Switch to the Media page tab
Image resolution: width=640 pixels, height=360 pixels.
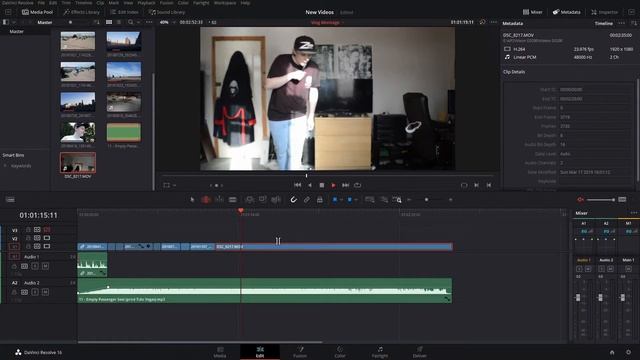click(x=220, y=352)
